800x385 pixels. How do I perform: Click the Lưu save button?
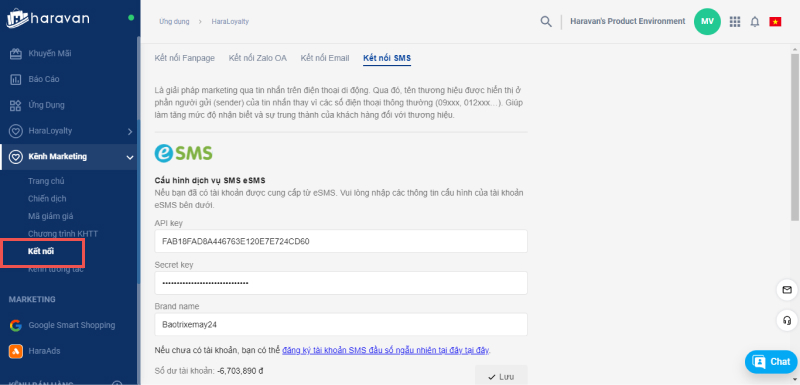pyautogui.click(x=501, y=376)
